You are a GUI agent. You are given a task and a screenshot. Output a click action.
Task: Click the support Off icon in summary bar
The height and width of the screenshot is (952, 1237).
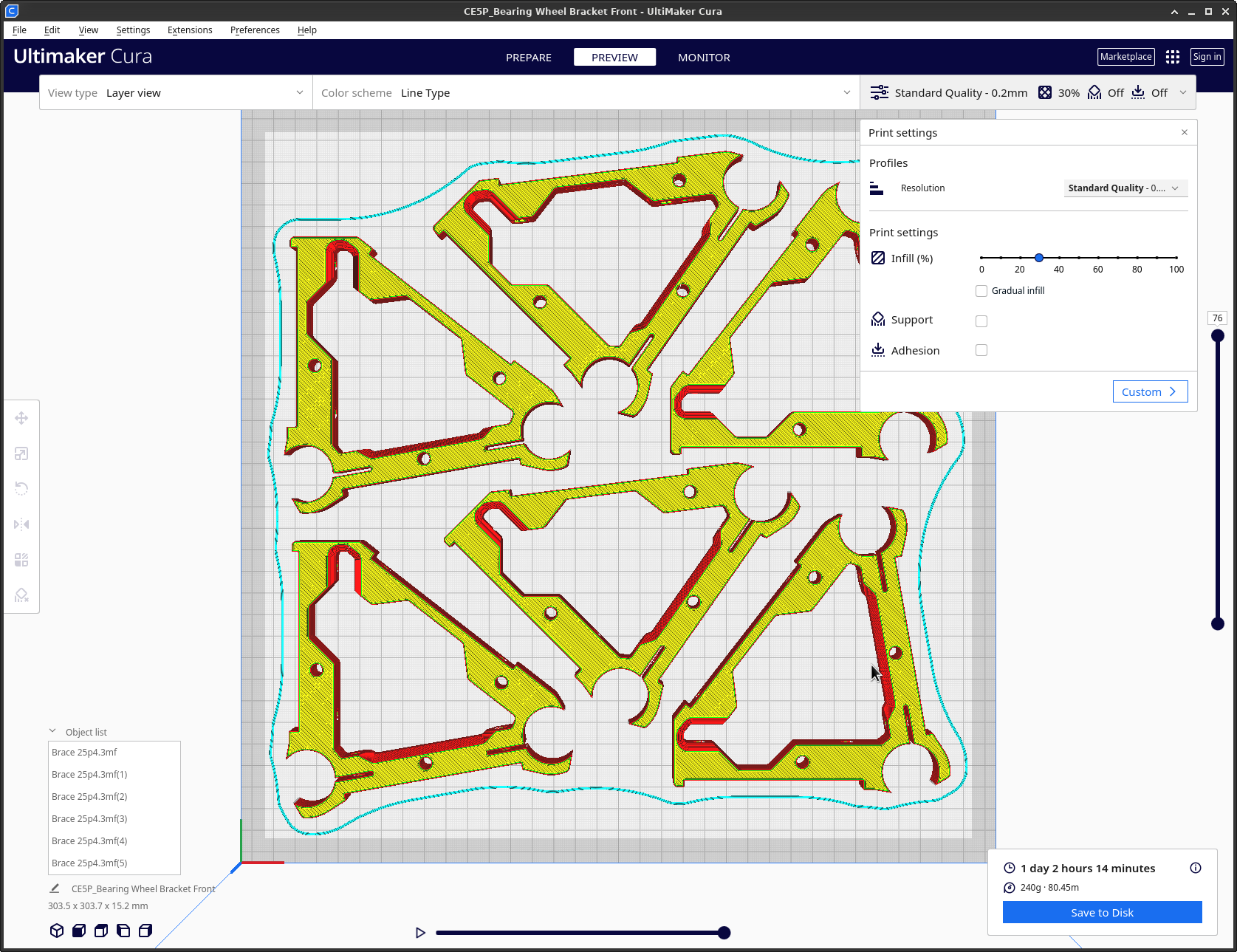1094,92
